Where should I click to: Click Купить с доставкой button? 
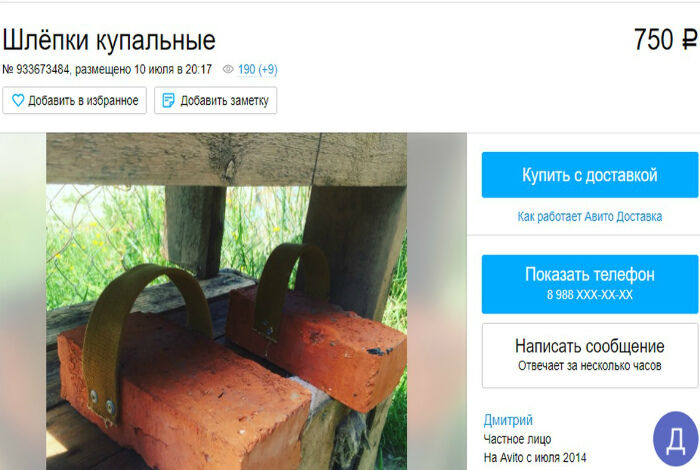pyautogui.click(x=590, y=175)
